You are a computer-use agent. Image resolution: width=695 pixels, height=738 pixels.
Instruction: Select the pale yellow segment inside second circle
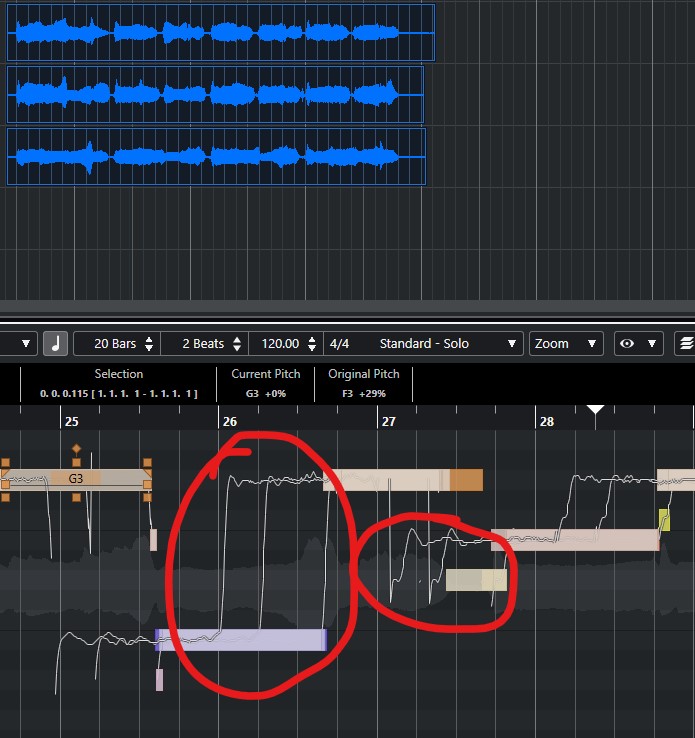point(476,580)
